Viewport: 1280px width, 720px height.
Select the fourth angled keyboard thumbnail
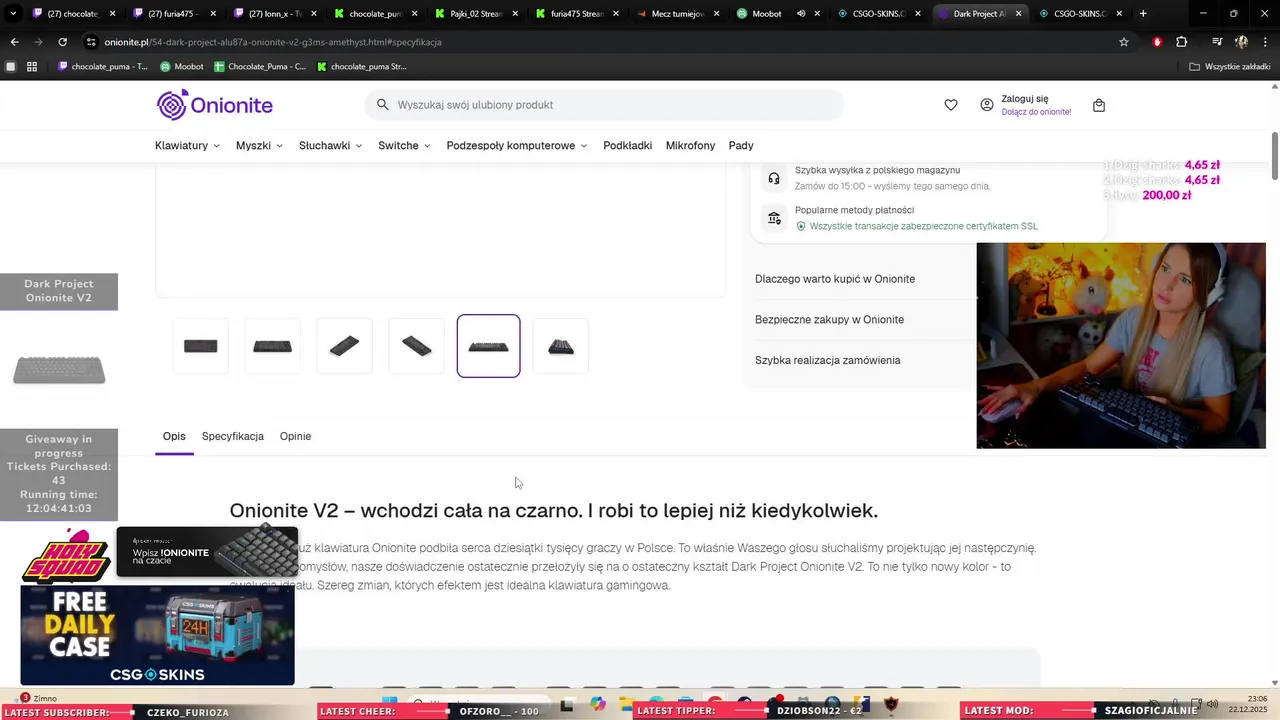(417, 346)
